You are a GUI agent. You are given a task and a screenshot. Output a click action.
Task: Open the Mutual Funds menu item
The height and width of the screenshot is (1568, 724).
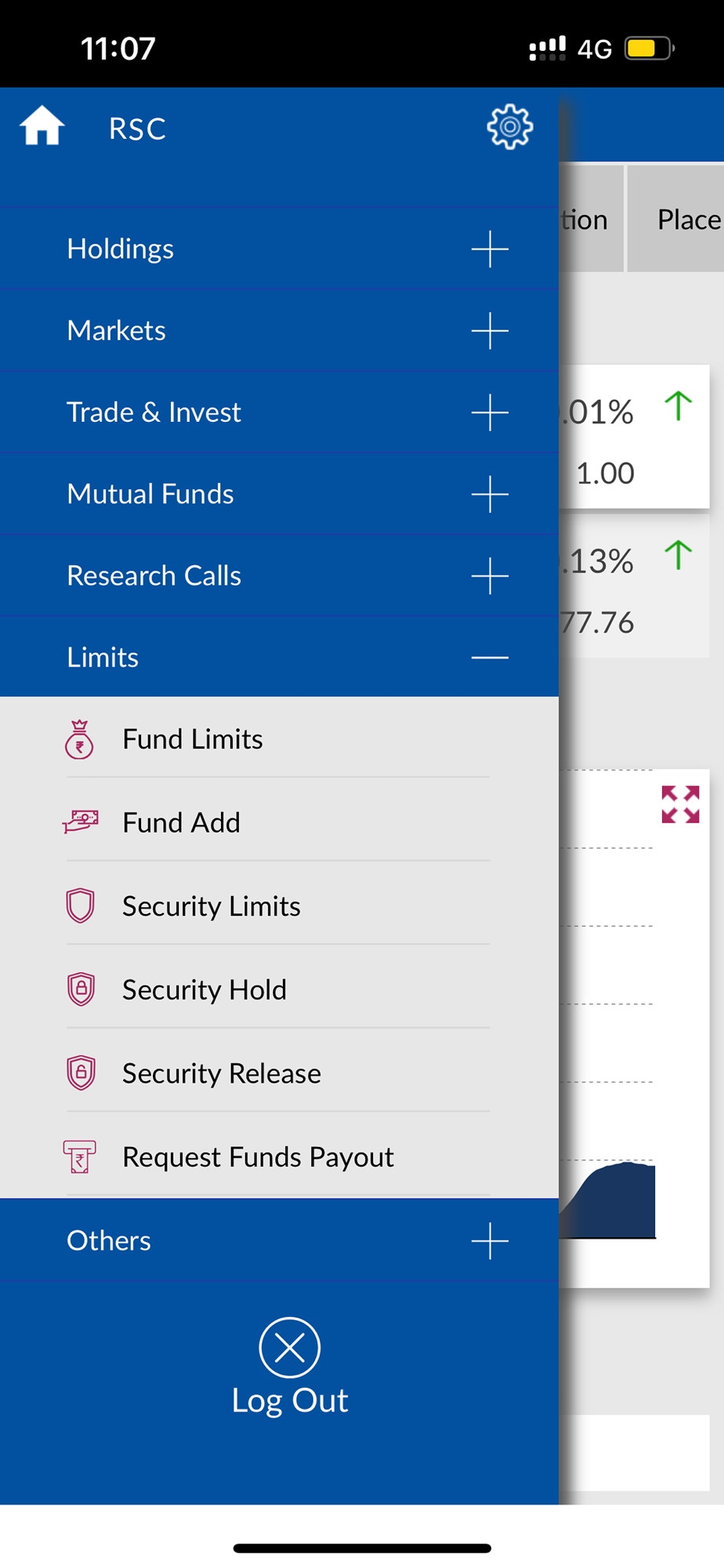pyautogui.click(x=150, y=494)
